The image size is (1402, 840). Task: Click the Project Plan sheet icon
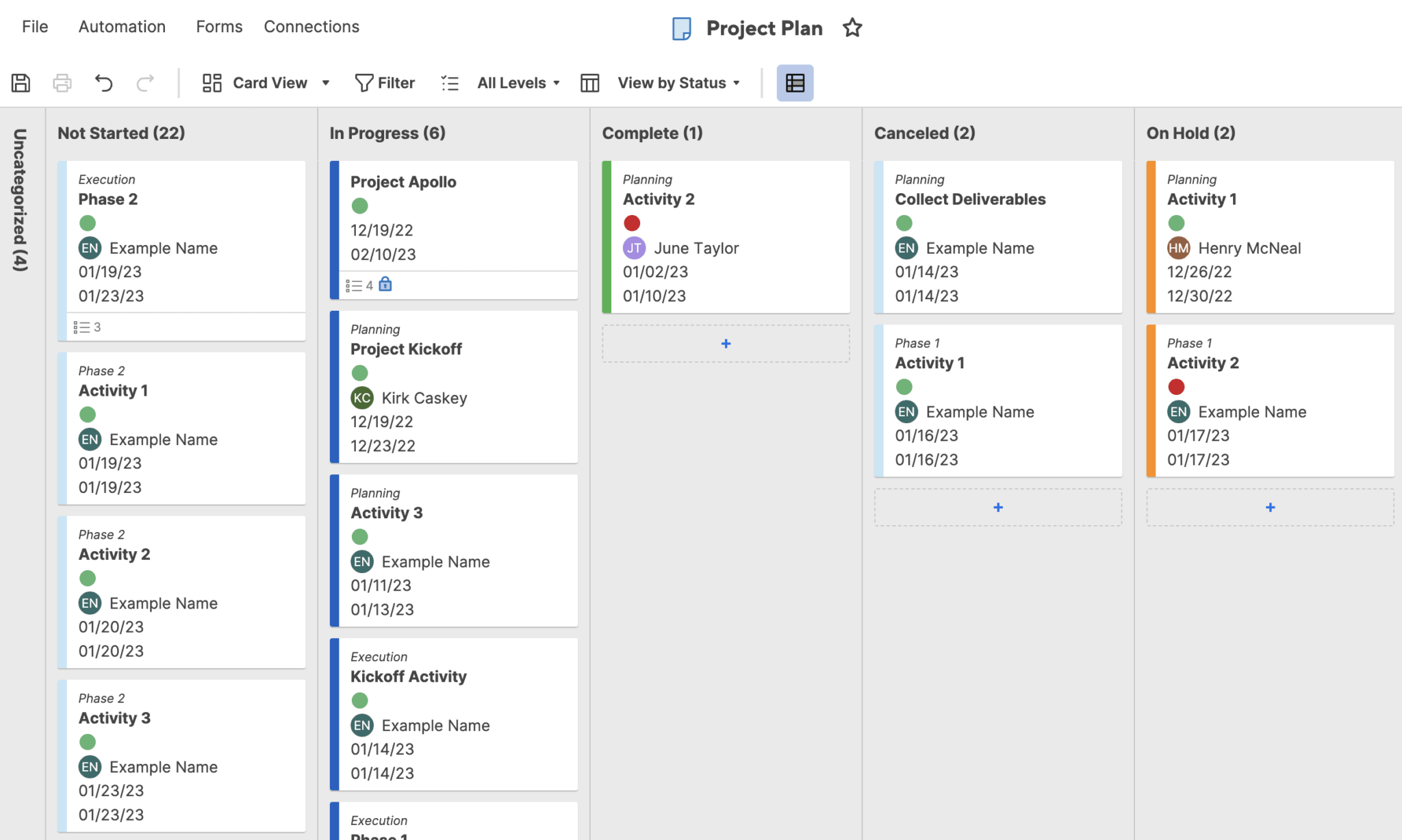pos(681,28)
